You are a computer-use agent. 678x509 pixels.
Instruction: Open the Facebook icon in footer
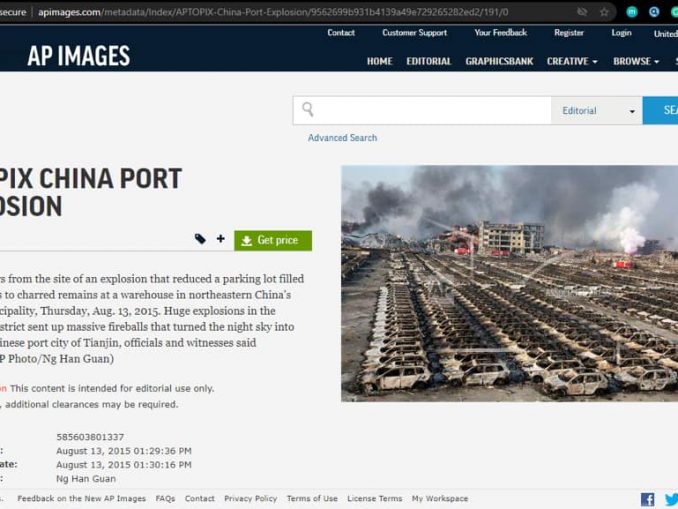[647, 499]
